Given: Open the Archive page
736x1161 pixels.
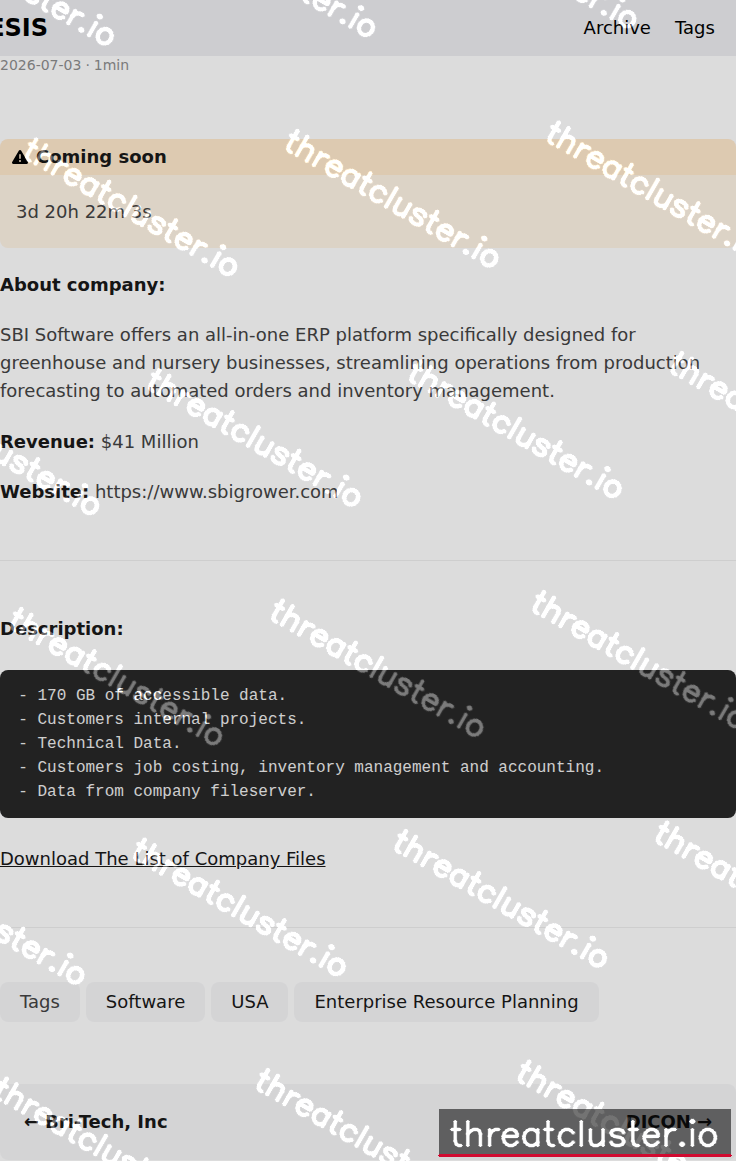Looking at the screenshot, I should [x=616, y=27].
